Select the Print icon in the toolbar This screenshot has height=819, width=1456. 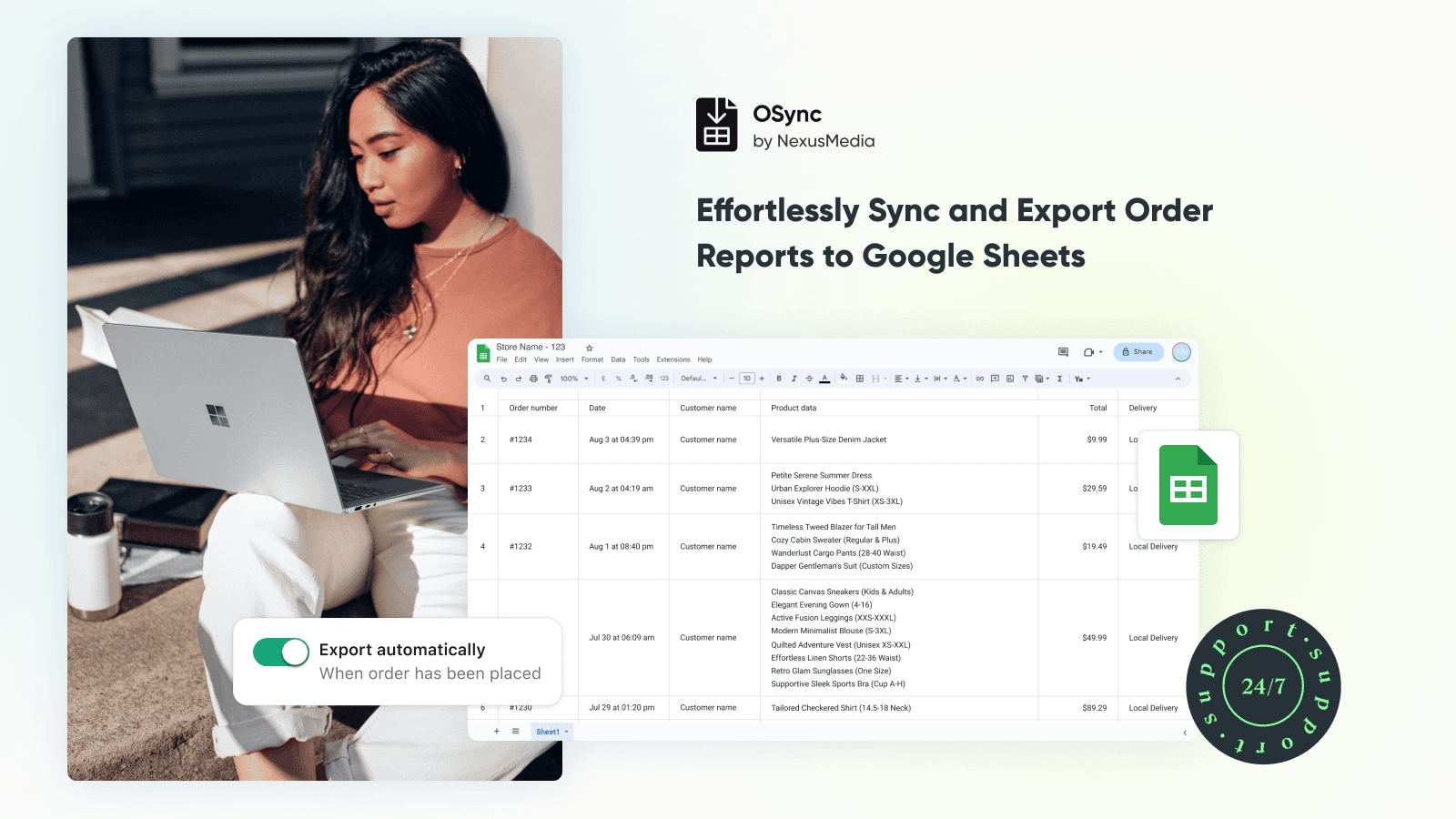click(533, 379)
